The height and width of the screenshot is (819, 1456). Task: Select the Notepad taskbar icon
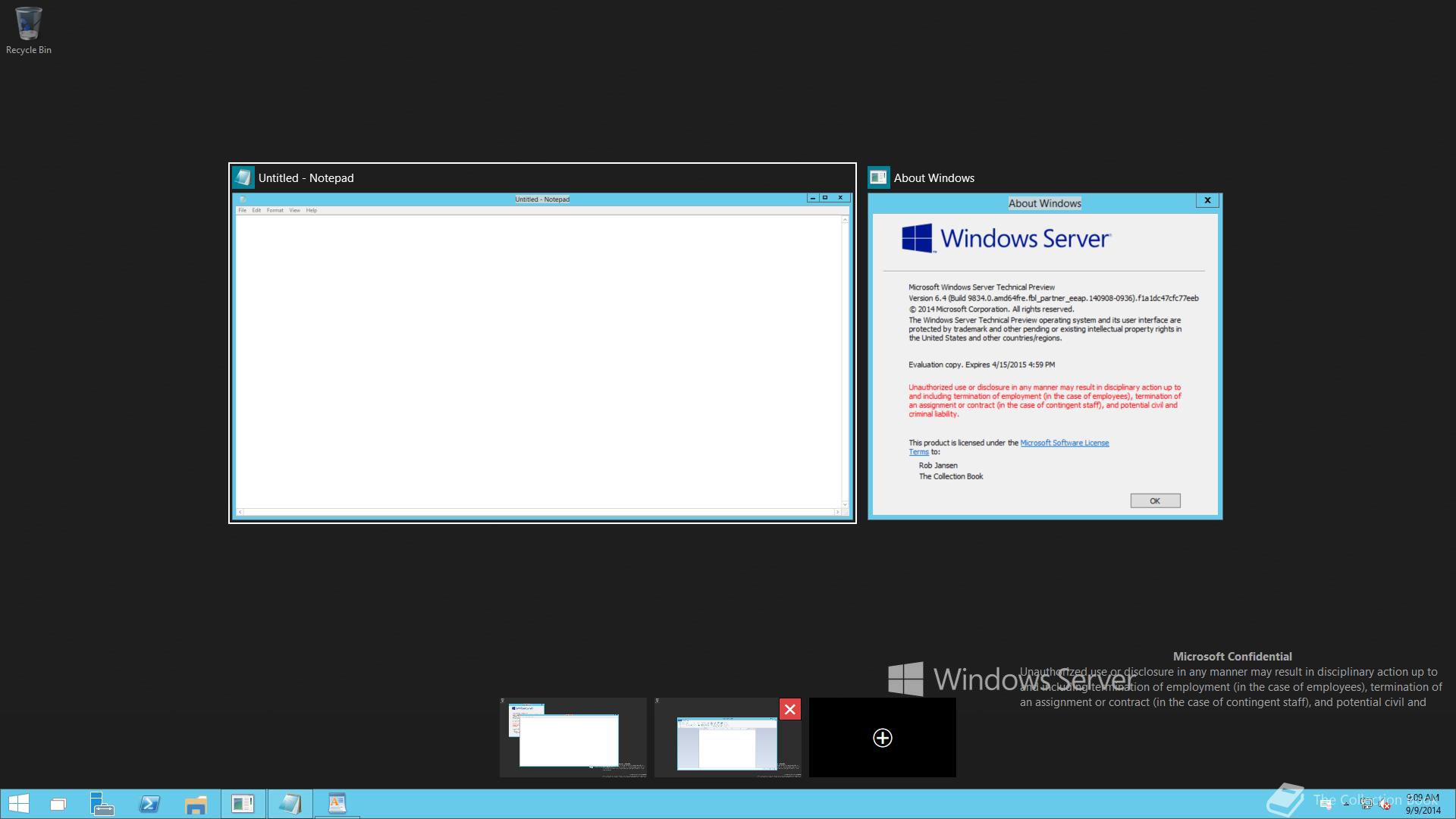tap(290, 804)
